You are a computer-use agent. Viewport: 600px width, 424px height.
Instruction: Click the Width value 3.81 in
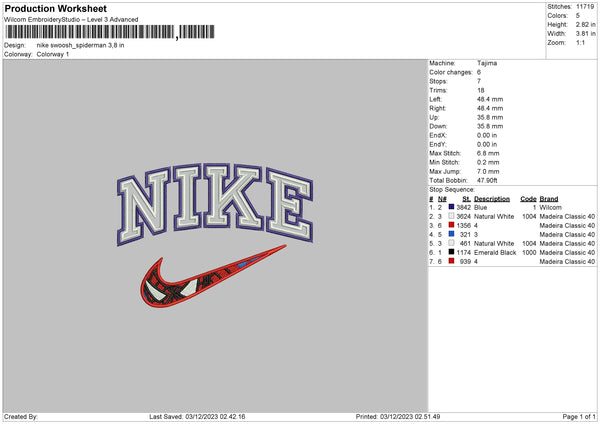(585, 34)
